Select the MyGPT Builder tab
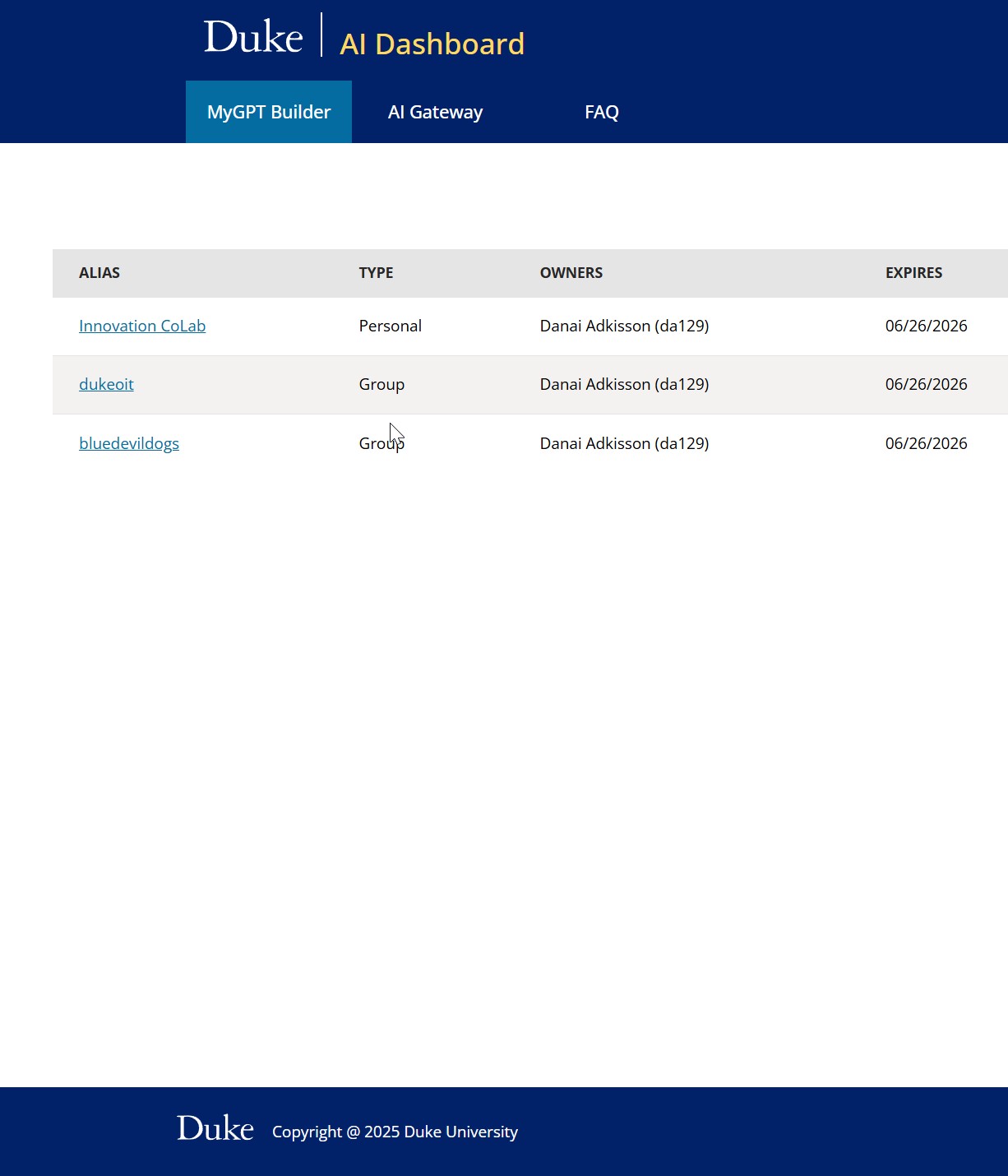Viewport: 1008px width, 1176px height. pyautogui.click(x=268, y=111)
